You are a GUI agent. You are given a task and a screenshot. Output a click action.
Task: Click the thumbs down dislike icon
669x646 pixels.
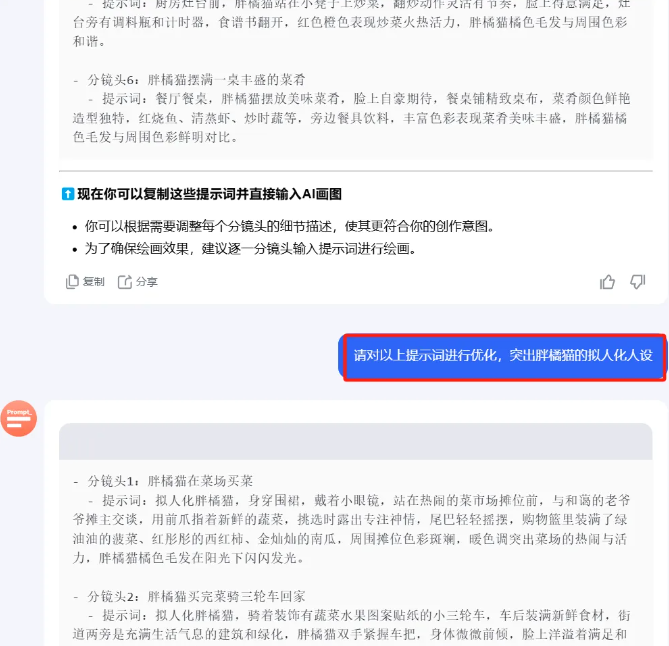(638, 282)
